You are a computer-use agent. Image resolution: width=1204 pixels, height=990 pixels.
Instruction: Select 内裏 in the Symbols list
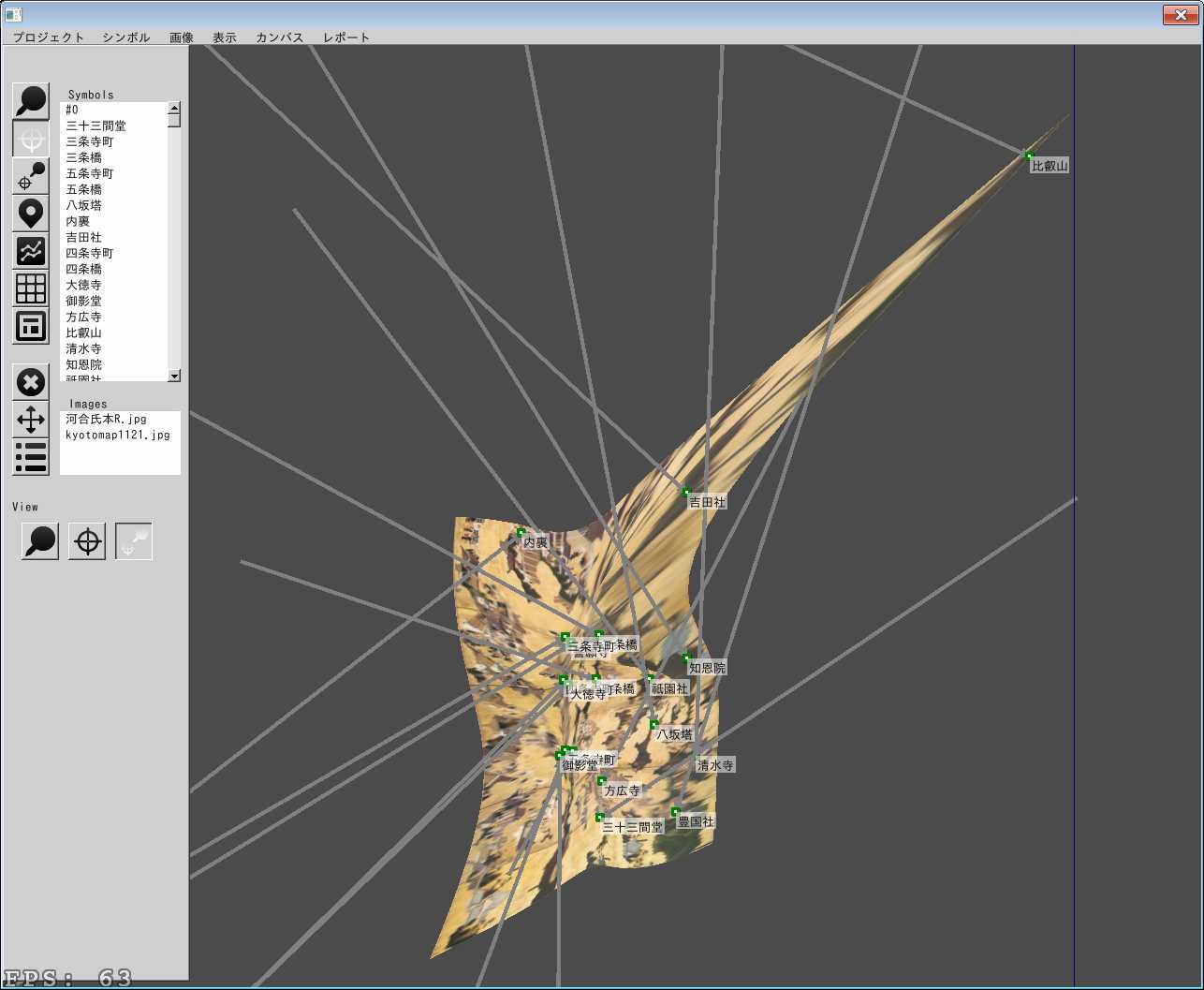click(x=114, y=221)
